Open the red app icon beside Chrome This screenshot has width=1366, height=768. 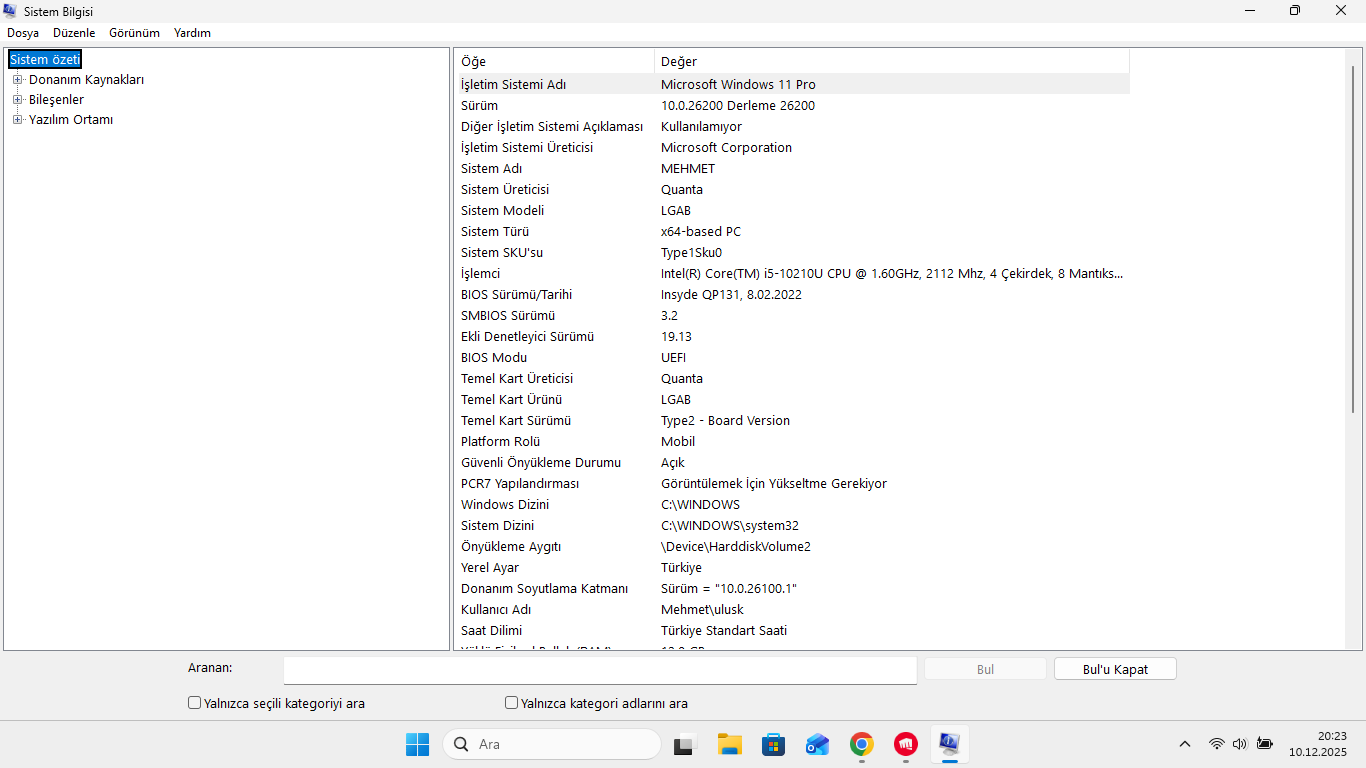click(x=906, y=744)
